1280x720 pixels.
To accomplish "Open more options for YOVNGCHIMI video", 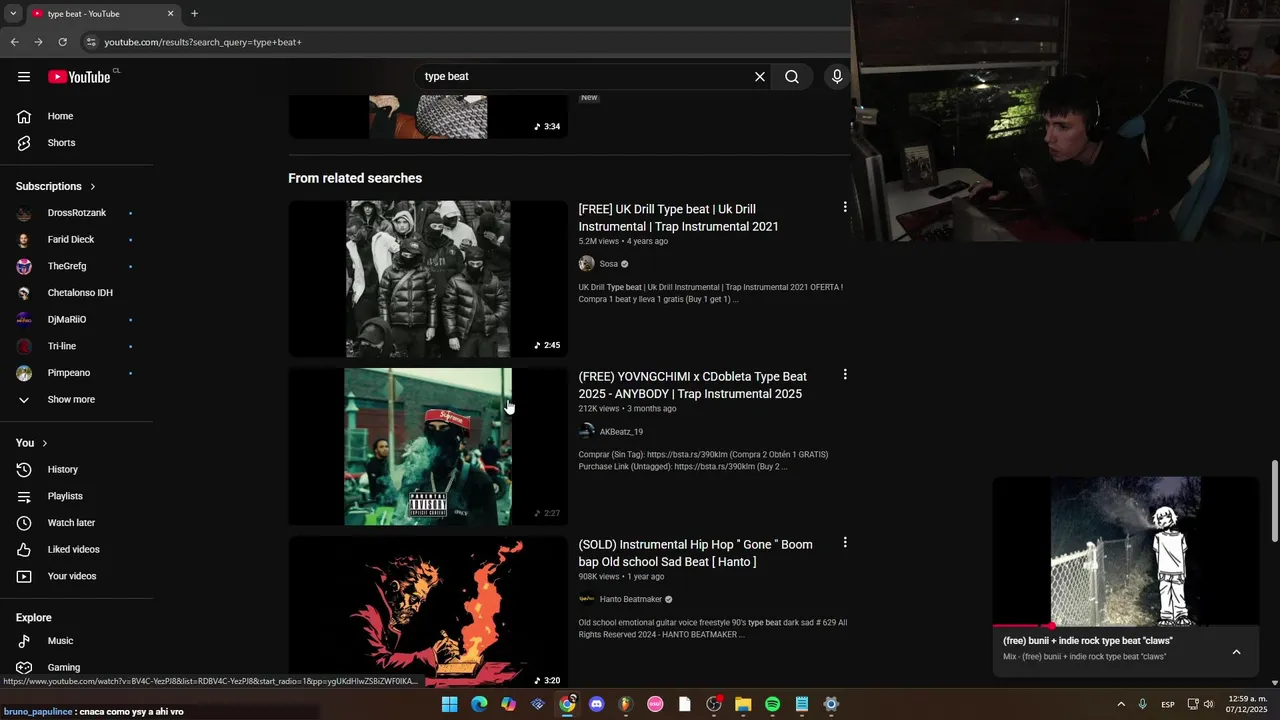I will [845, 375].
